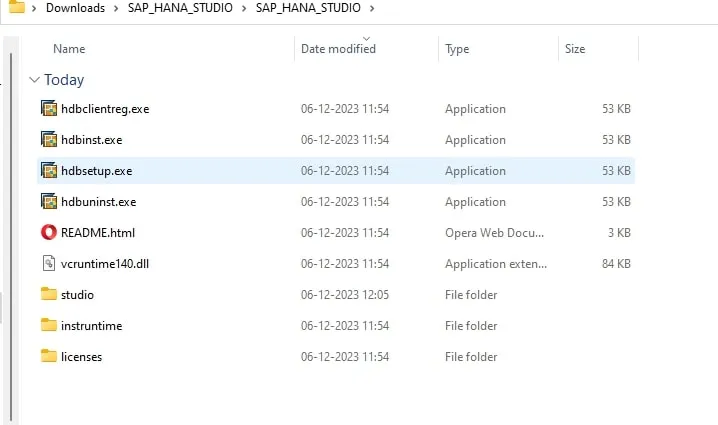Click the licenses folder icon
Viewport: 718px width, 425px height.
[x=49, y=356]
